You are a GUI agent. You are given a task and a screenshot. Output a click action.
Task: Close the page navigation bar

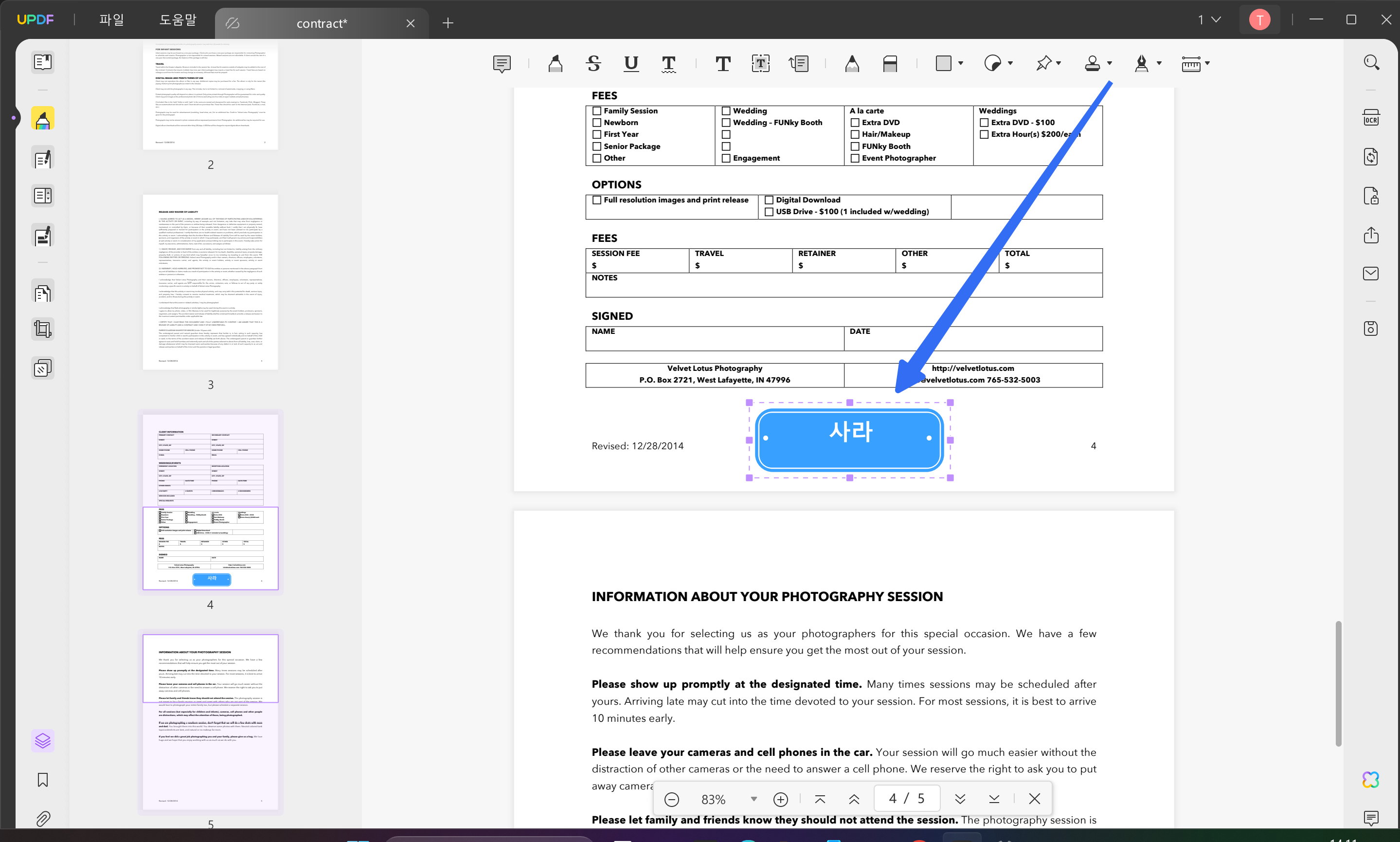coord(1034,799)
